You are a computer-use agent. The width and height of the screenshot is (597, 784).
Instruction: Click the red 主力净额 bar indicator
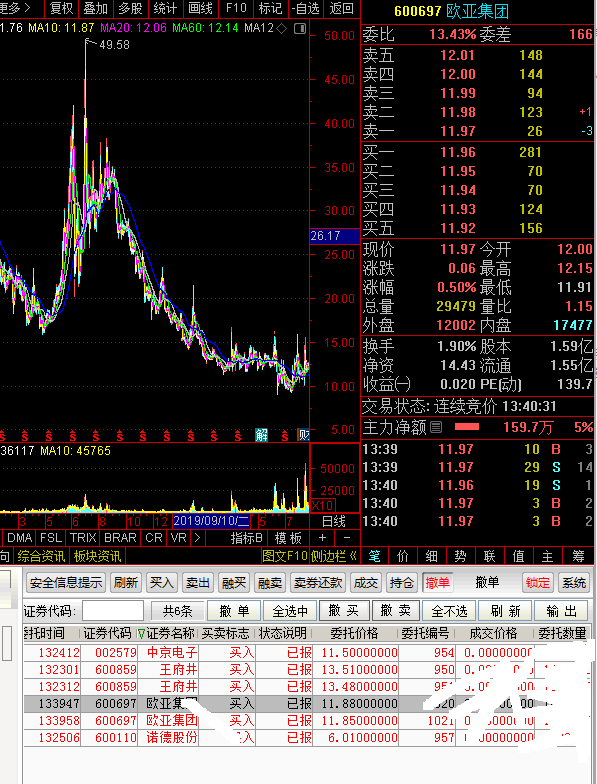pos(467,426)
